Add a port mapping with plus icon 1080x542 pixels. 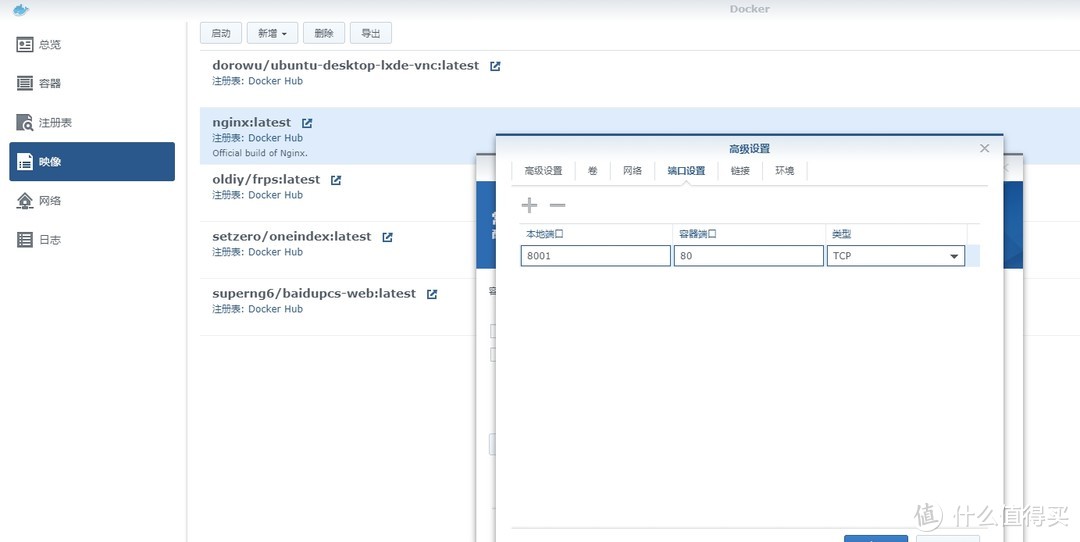[x=529, y=205]
